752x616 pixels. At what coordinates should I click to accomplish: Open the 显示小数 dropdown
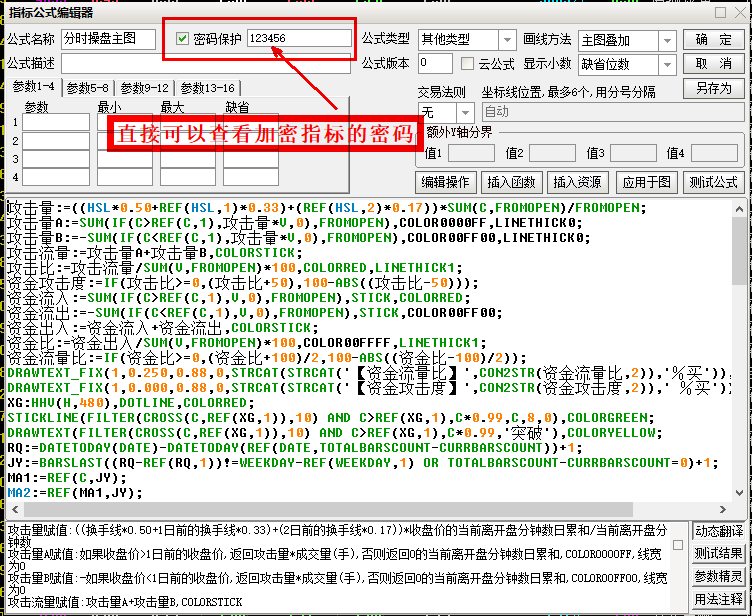(667, 64)
